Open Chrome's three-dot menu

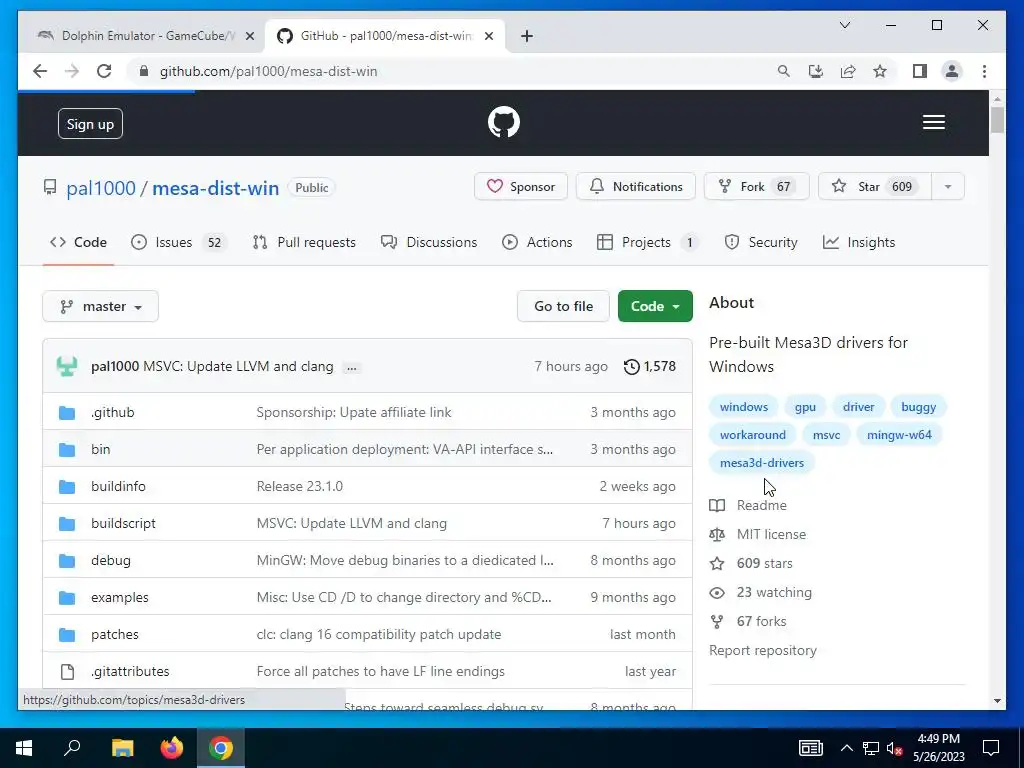point(984,71)
